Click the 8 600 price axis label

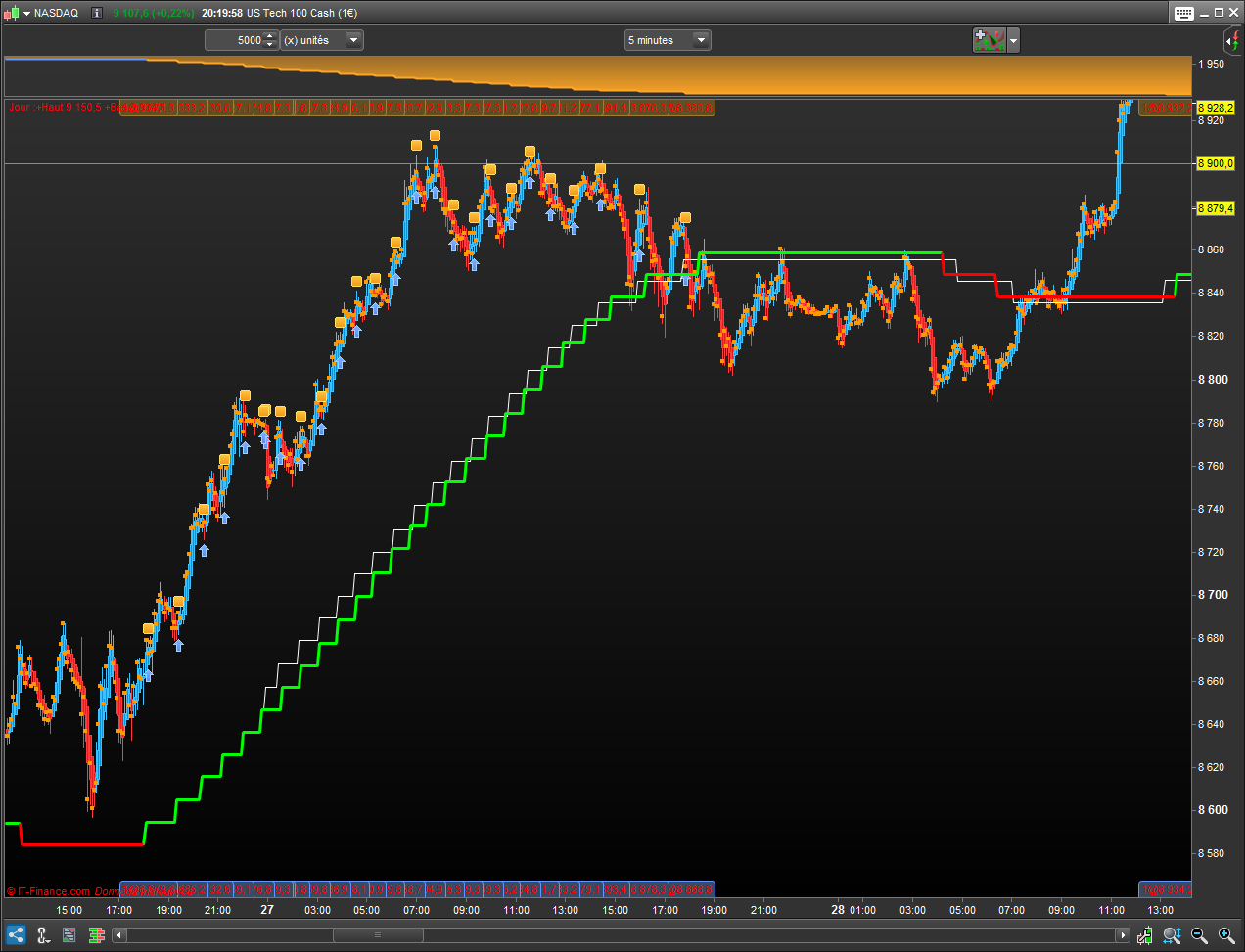click(1213, 810)
